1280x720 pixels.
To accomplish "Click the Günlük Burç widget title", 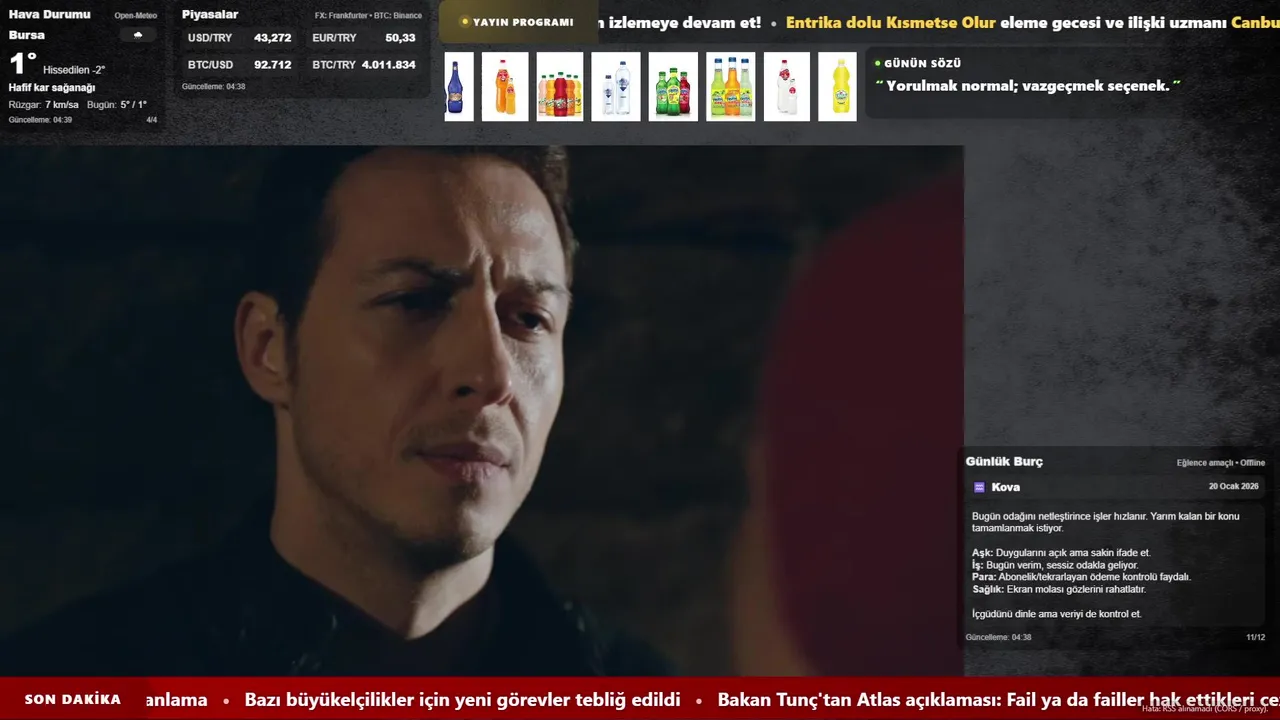I will 1004,462.
